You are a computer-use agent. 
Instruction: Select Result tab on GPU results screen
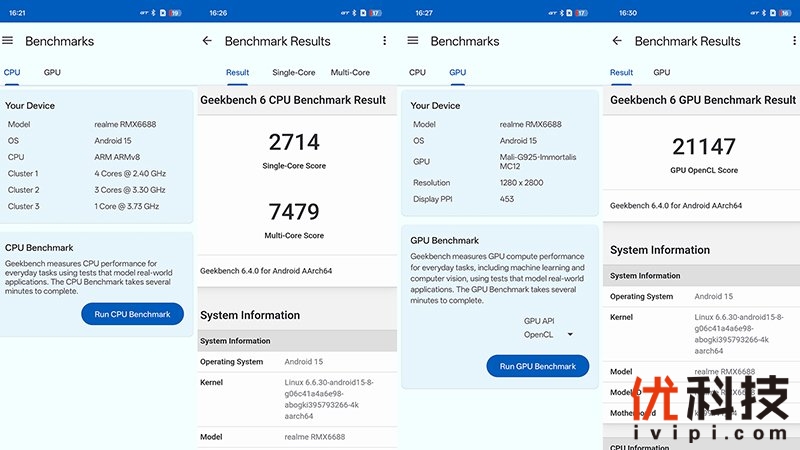point(621,72)
